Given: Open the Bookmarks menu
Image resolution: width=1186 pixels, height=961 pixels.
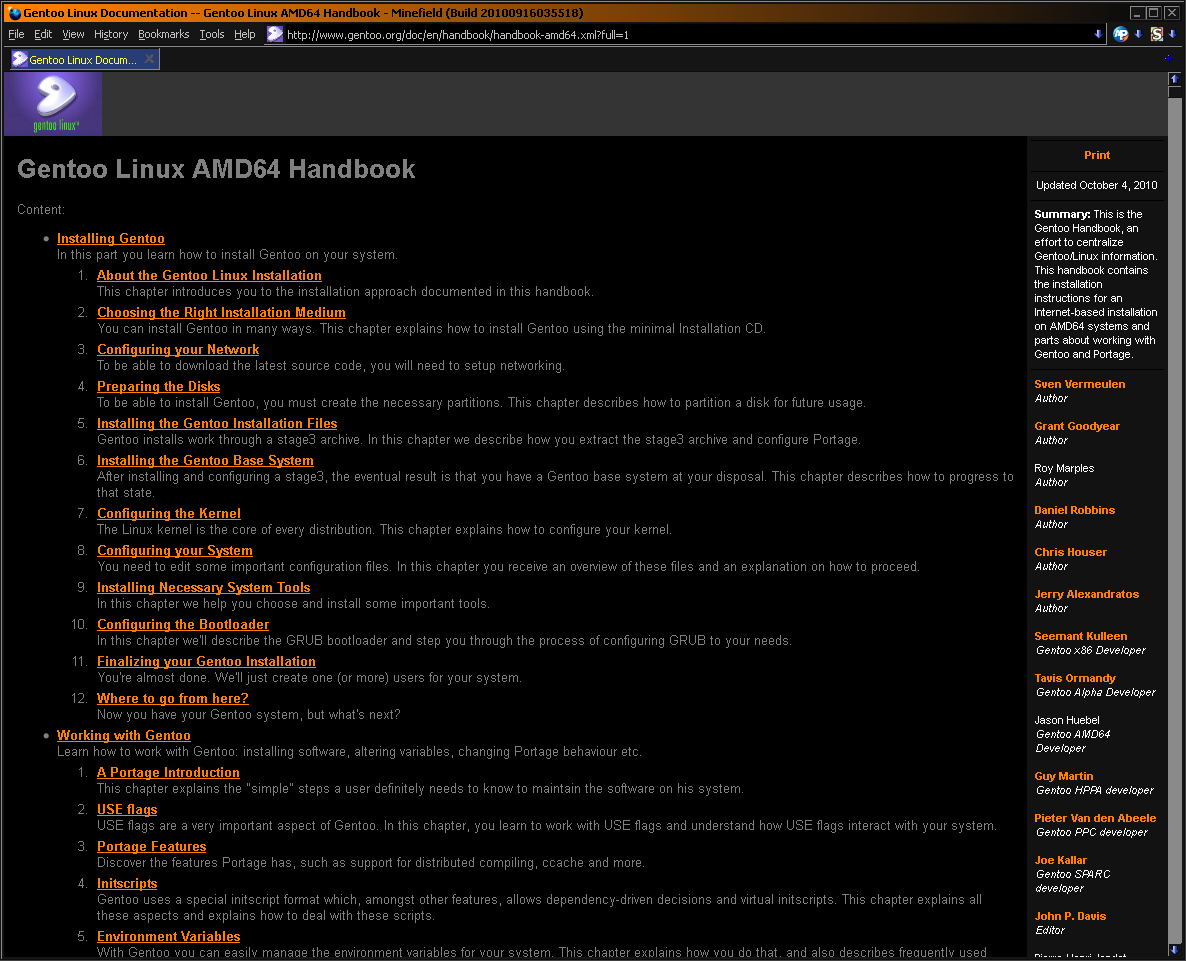Looking at the screenshot, I should [x=163, y=33].
